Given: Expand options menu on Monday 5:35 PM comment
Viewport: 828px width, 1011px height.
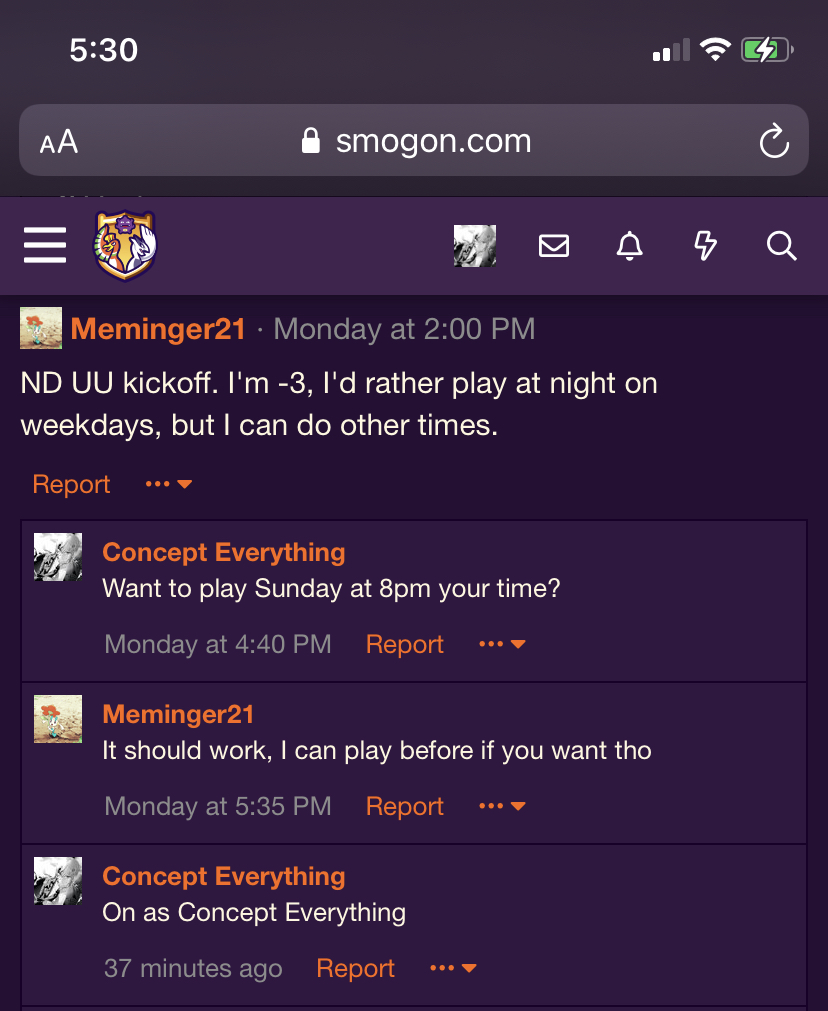Looking at the screenshot, I should click(x=502, y=805).
